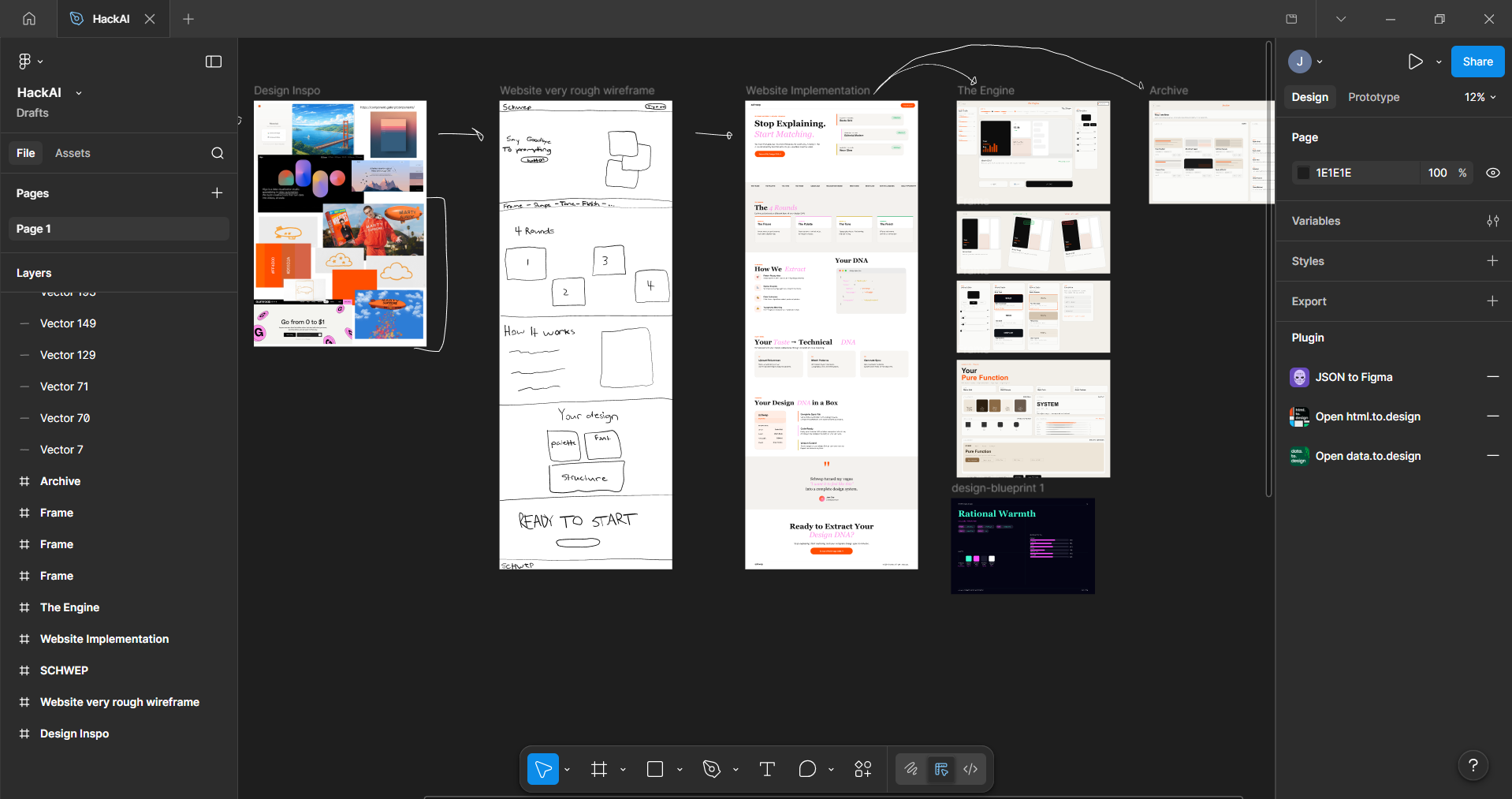The width and height of the screenshot is (1512, 799).
Task: Open the 12% zoom dropdown
Action: click(x=1480, y=97)
